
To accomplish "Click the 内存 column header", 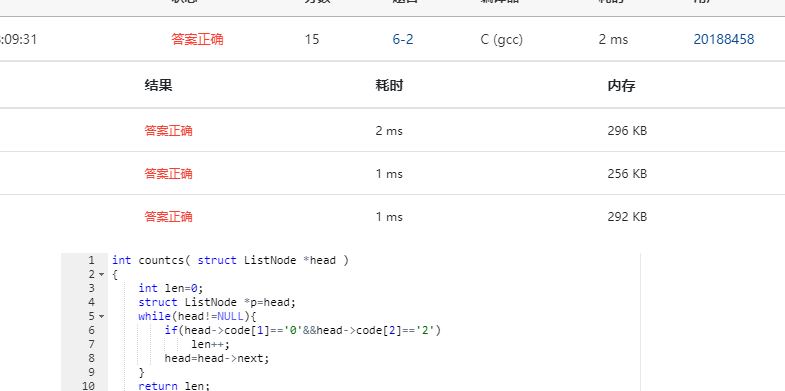I will click(621, 86).
